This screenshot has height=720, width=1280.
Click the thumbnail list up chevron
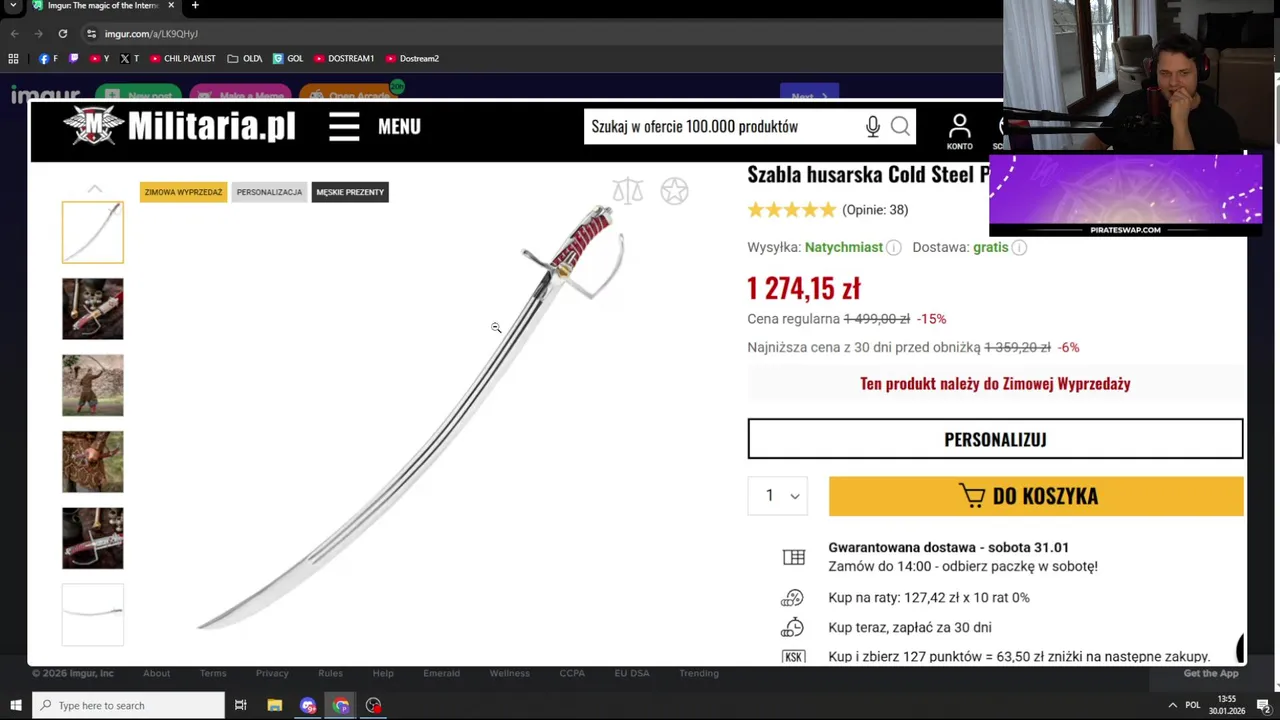click(95, 189)
